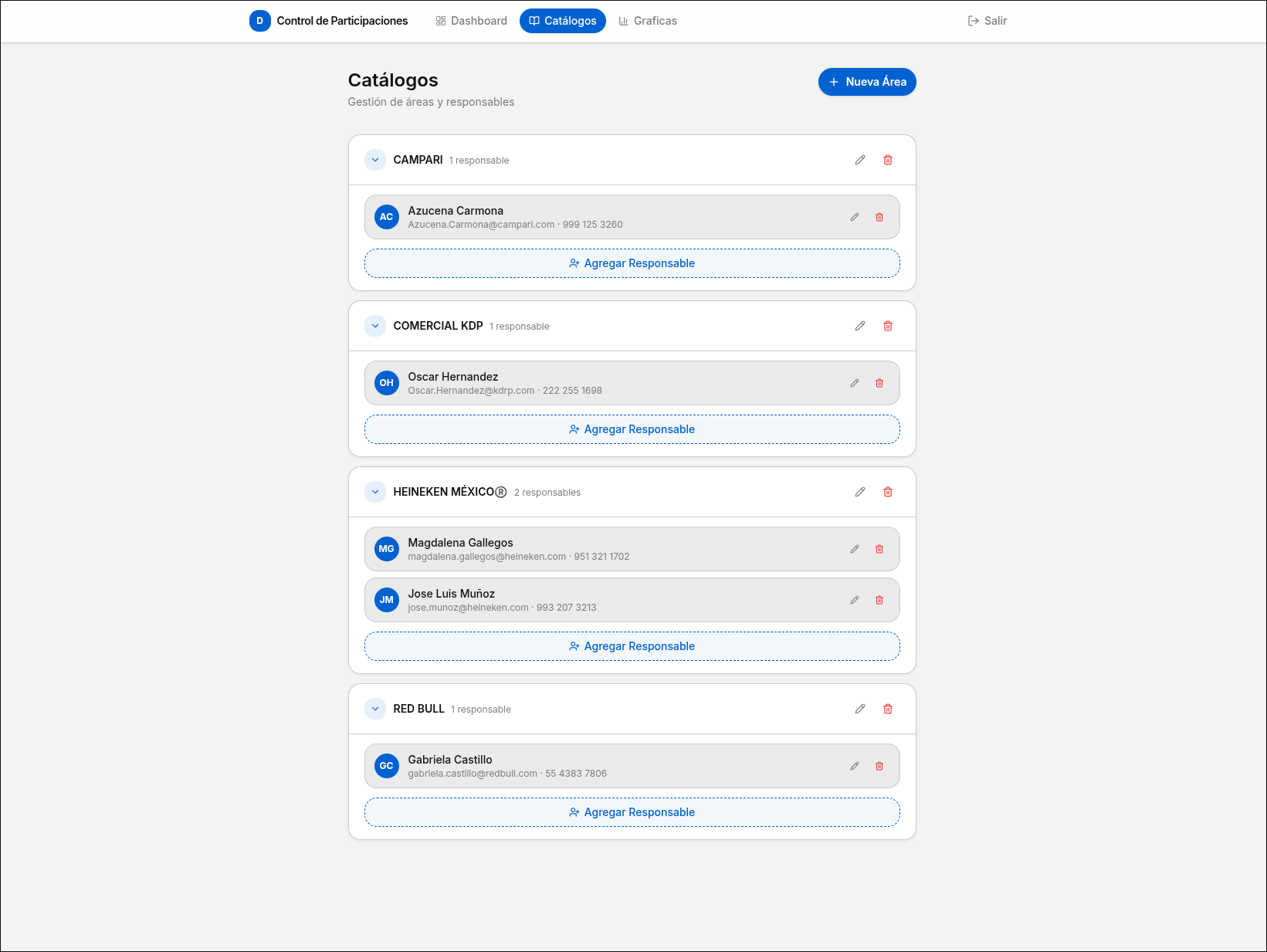This screenshot has width=1267, height=952.
Task: Delete Azucena Carmona trash icon
Action: coord(879,217)
